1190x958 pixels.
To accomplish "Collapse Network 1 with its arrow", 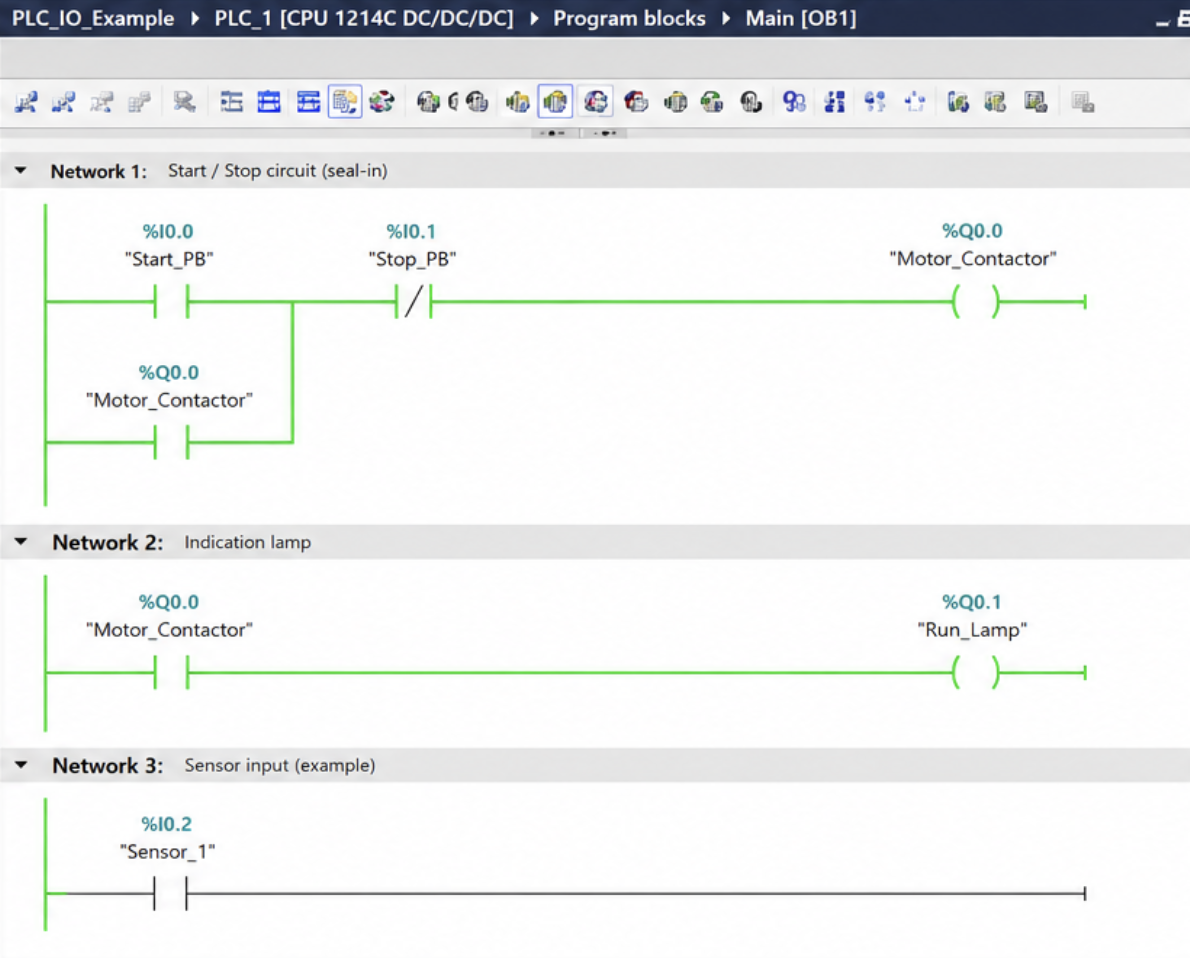I will tap(20, 171).
